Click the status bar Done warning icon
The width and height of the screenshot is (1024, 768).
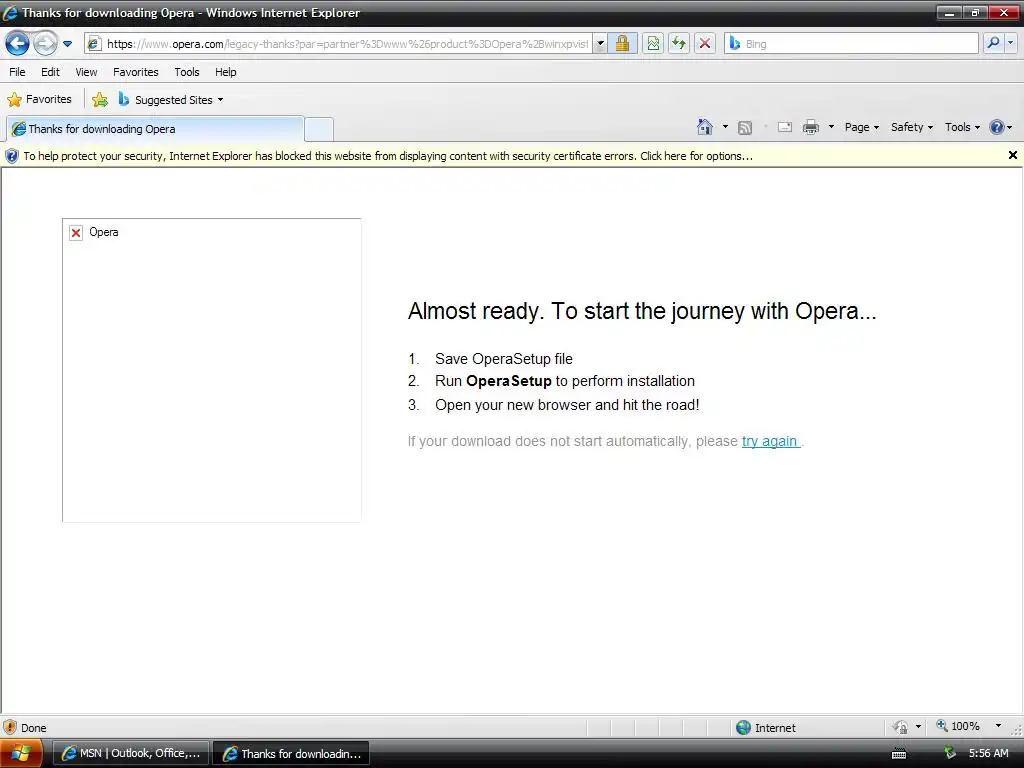10,727
